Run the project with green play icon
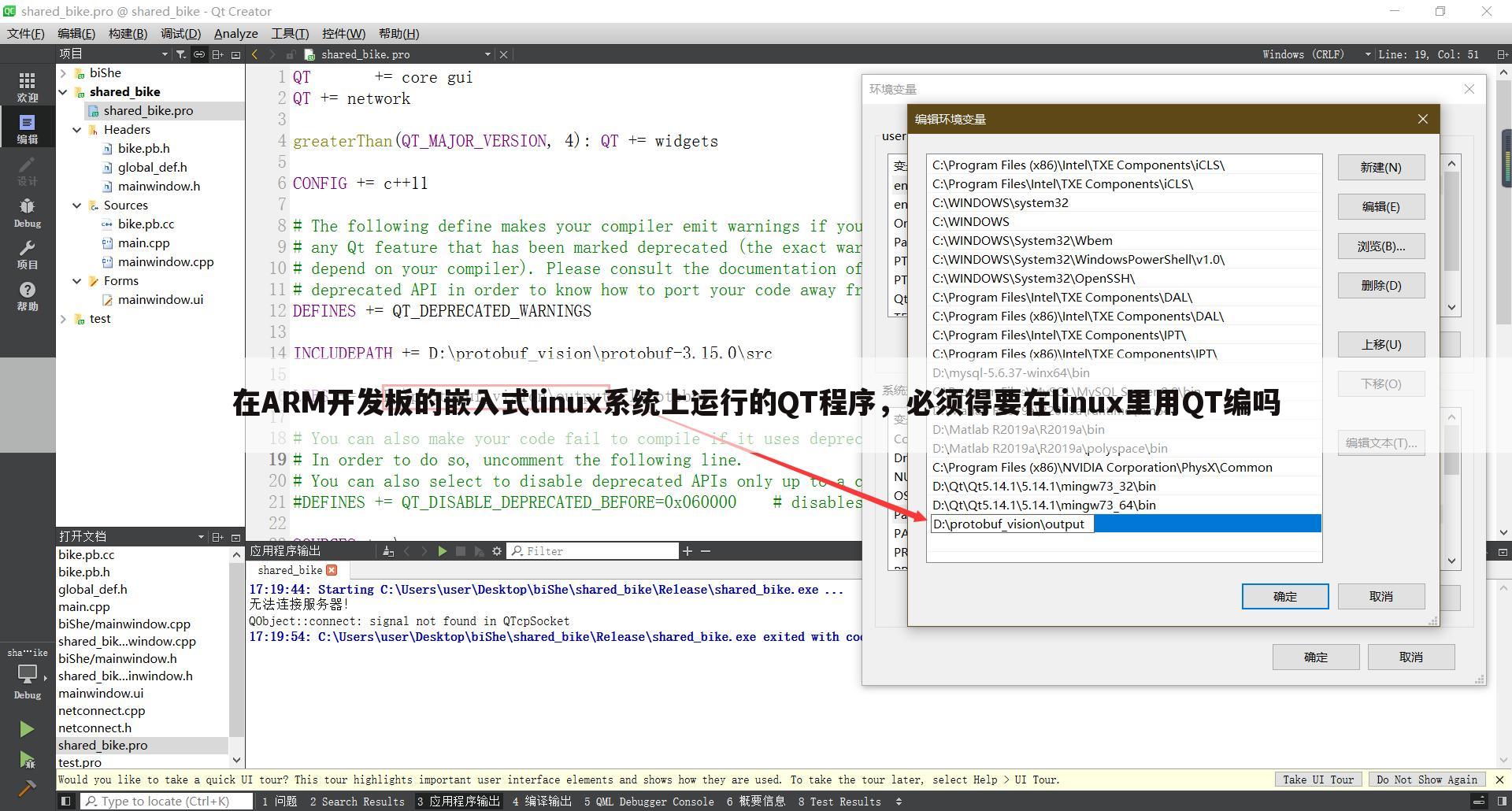This screenshot has width=1512, height=811. tap(28, 728)
